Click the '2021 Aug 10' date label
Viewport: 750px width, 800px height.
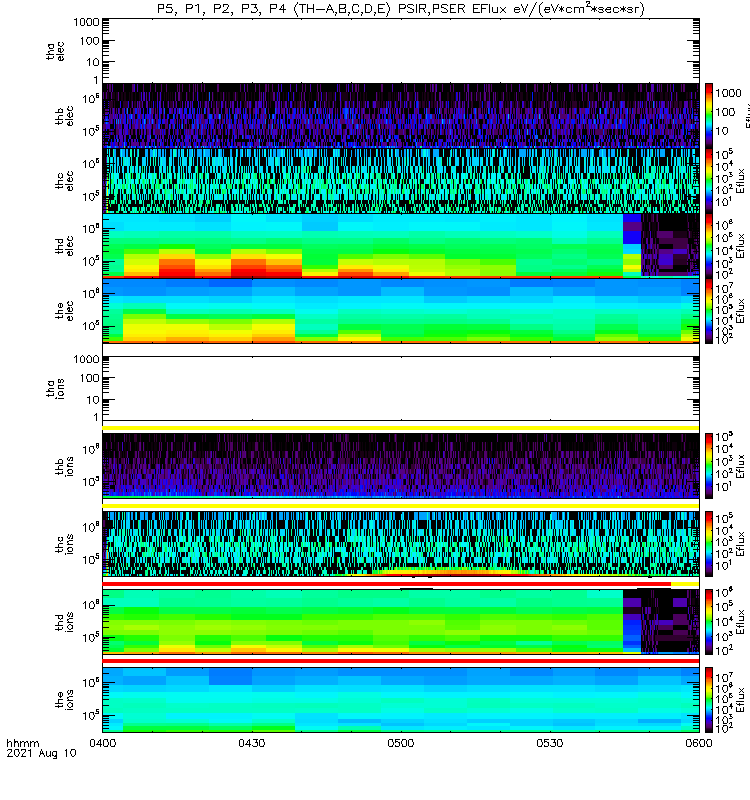(x=41, y=753)
